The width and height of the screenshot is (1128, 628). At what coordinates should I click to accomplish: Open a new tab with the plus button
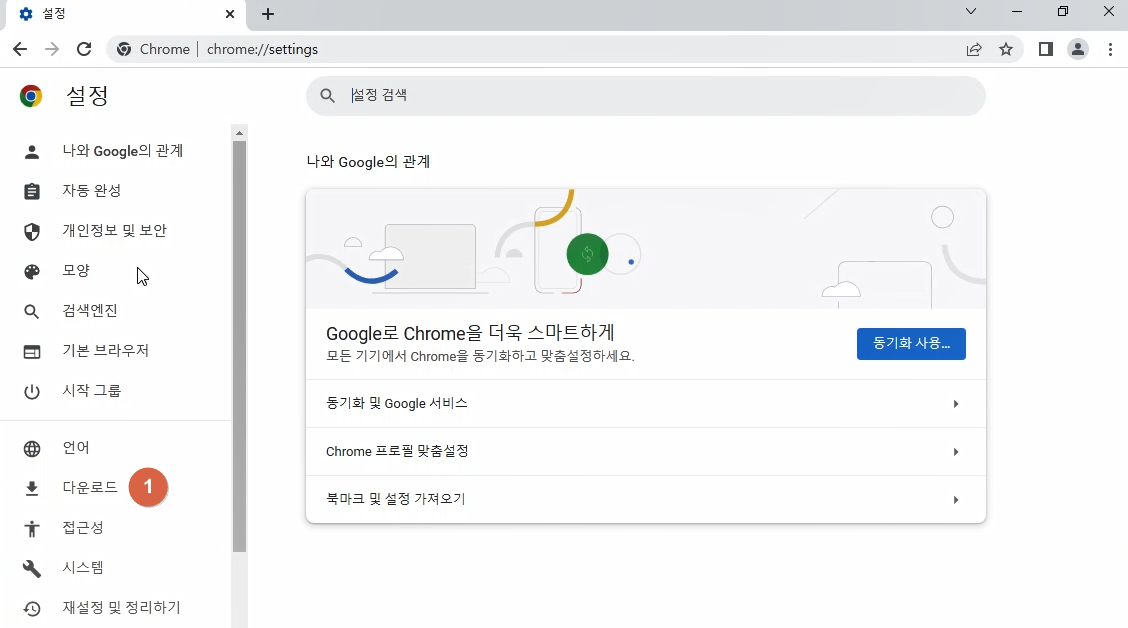coord(268,14)
